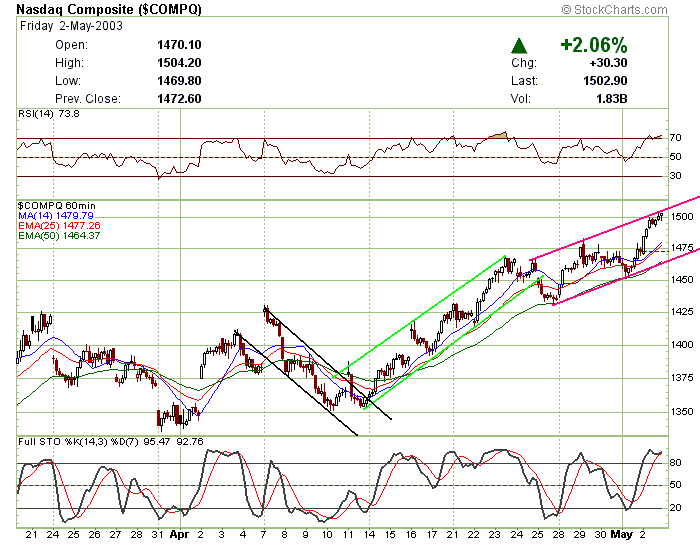Click the 1375 price axis label

pyautogui.click(x=682, y=378)
